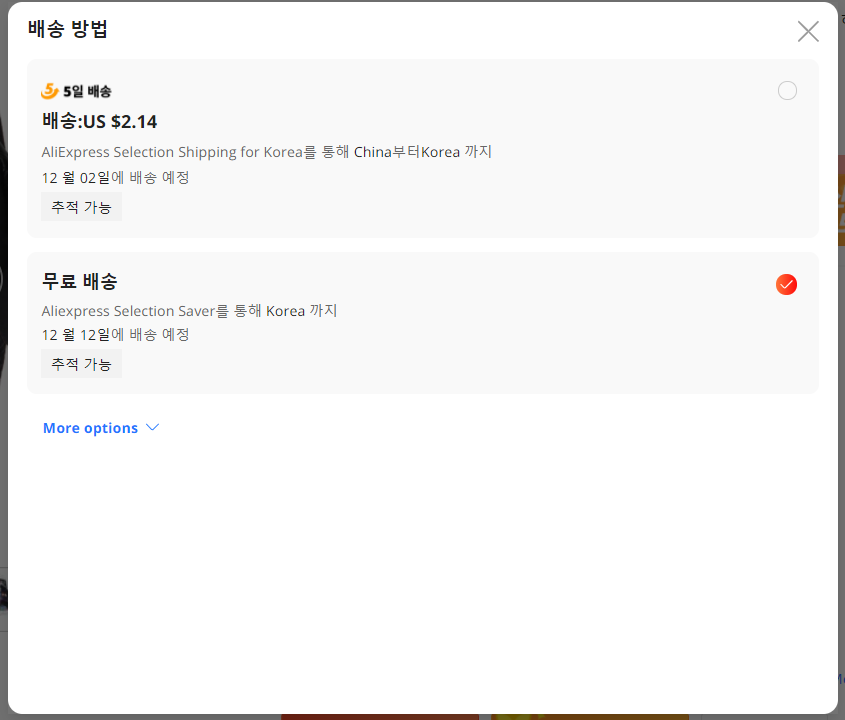Image resolution: width=845 pixels, height=720 pixels.
Task: Click Aliexpress Selection Saver description text
Action: (x=190, y=311)
